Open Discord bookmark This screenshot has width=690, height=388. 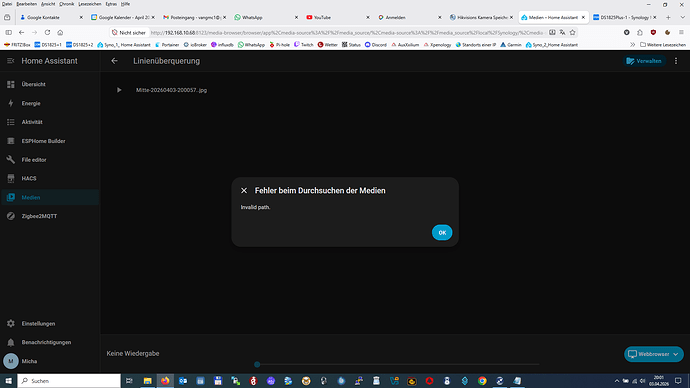point(376,45)
